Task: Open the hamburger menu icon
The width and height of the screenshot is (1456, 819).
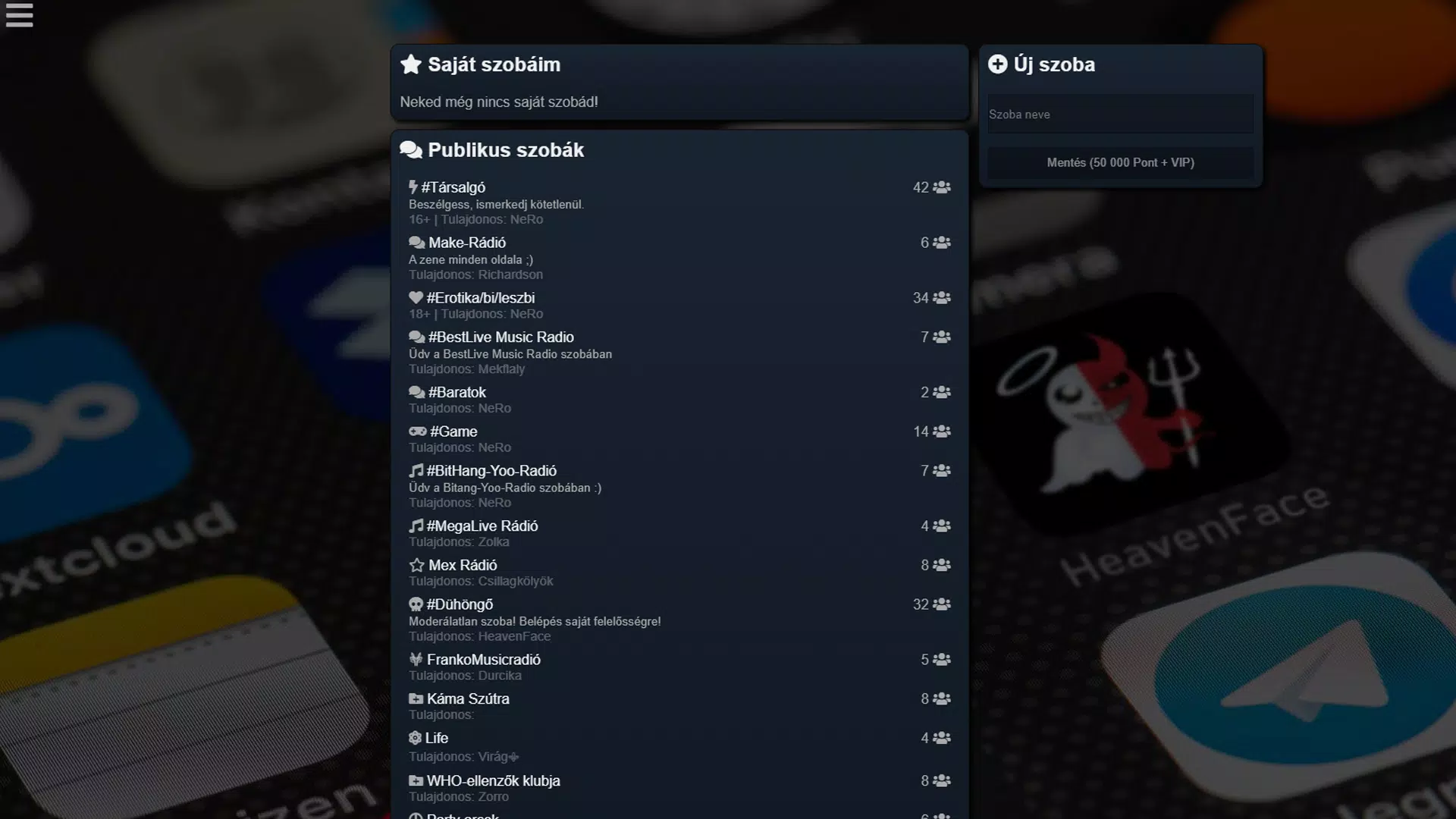Action: click(19, 15)
